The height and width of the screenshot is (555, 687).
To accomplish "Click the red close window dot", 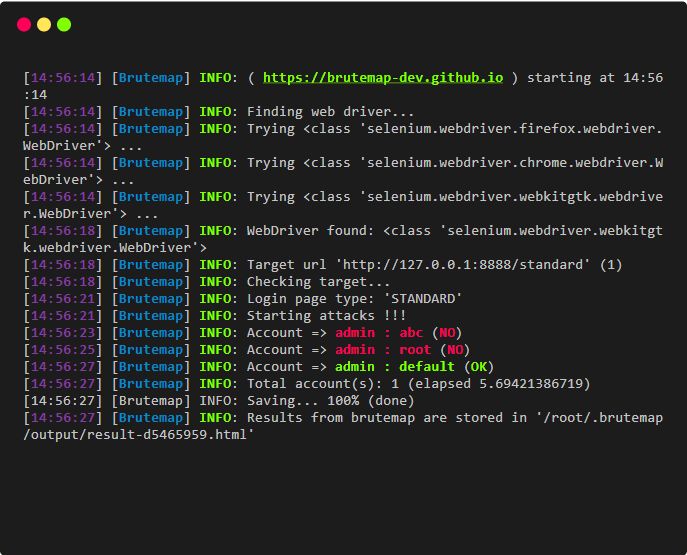I will click(24, 24).
